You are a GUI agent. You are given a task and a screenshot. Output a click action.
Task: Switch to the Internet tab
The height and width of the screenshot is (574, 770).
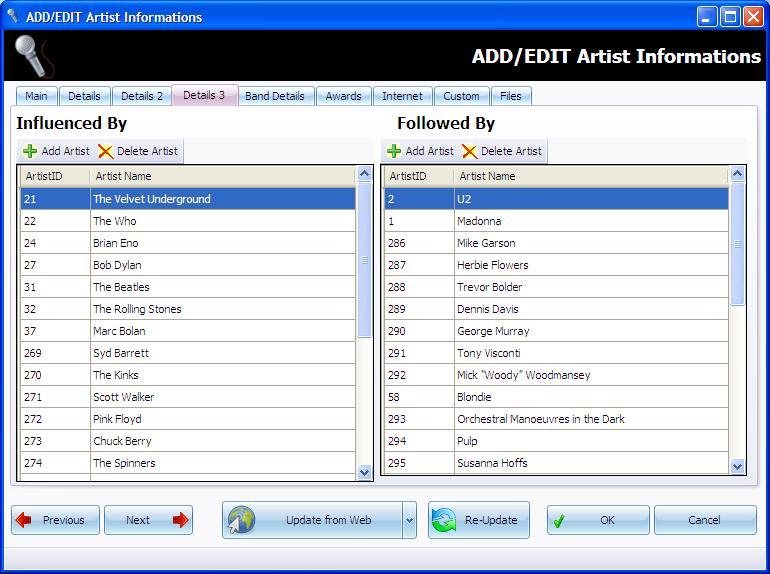click(x=403, y=96)
